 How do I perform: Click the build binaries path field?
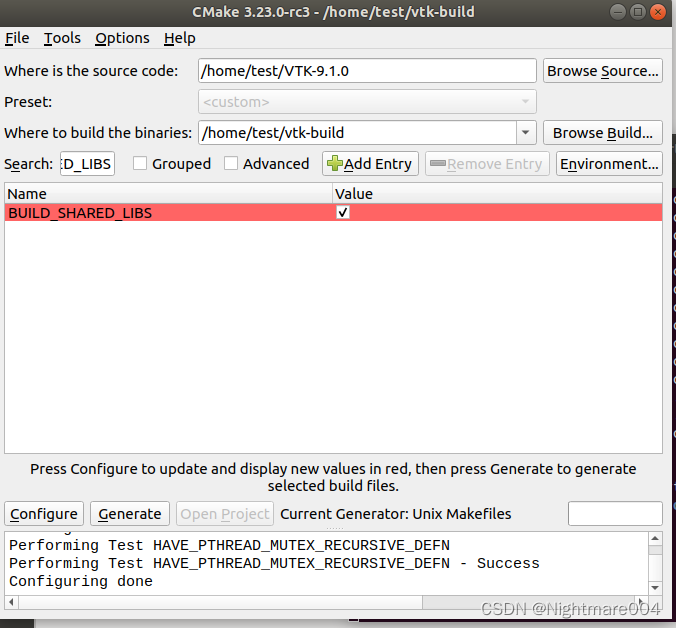click(x=357, y=133)
